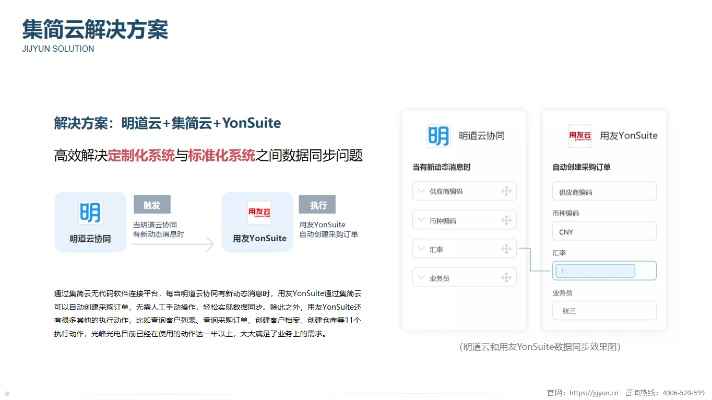Click the 明道云协同 logo in left flow card
Image resolution: width=712 pixels, height=400 pixels.
(x=90, y=212)
